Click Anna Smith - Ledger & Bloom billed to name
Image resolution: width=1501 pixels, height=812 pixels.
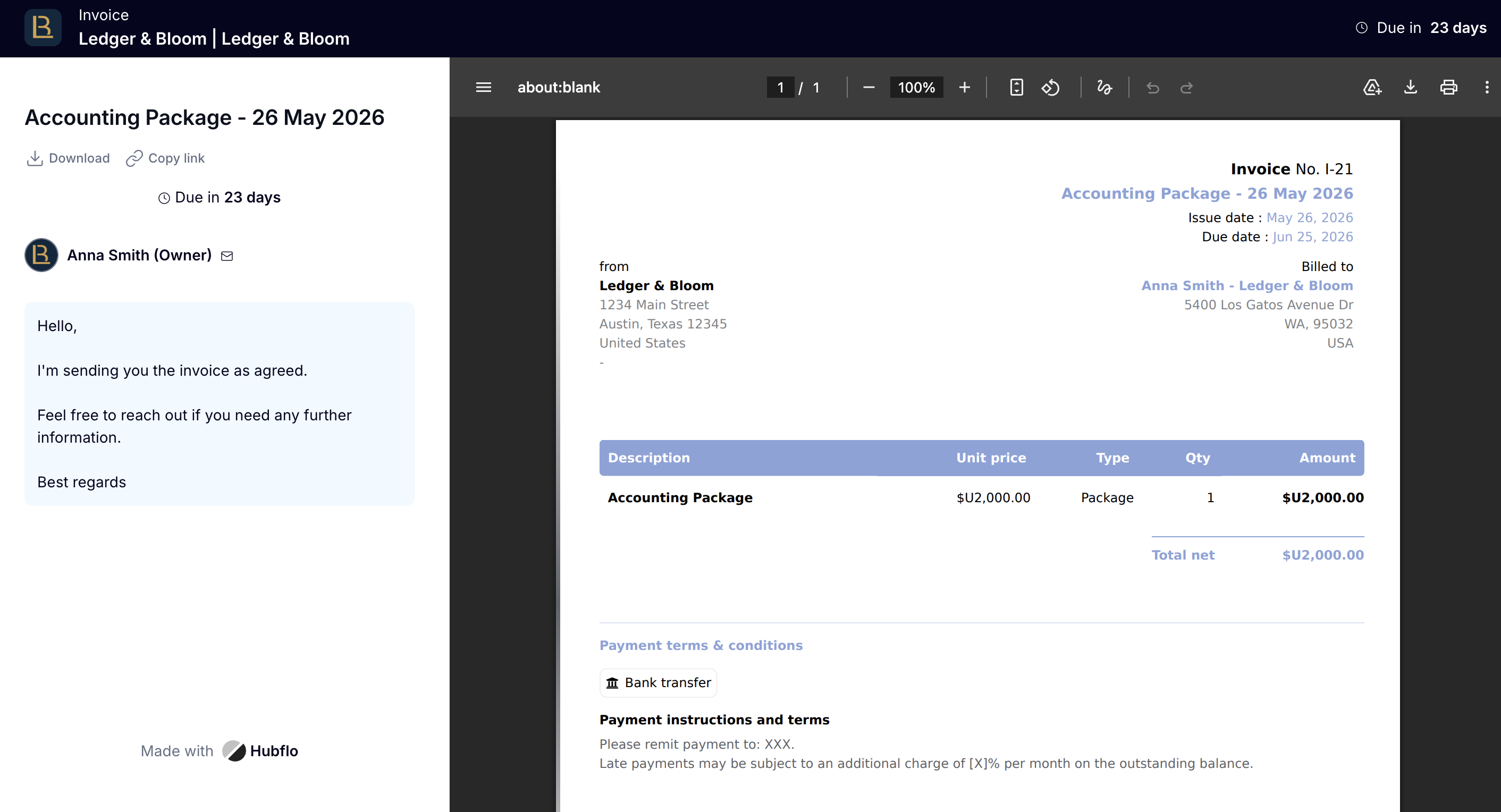[1247, 286]
